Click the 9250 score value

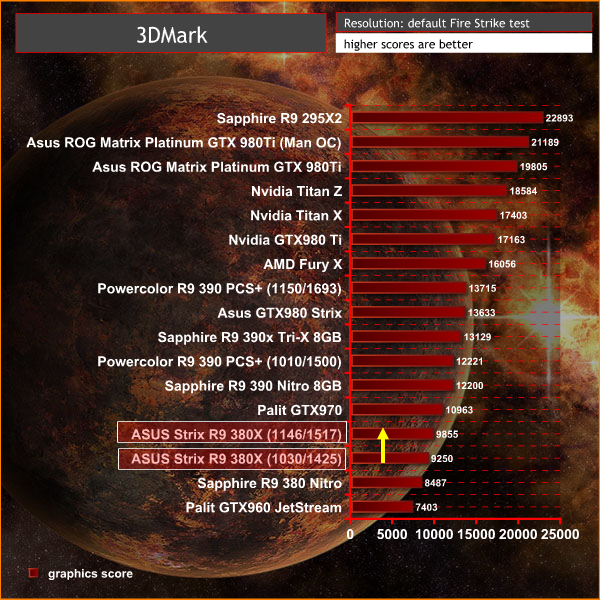[442, 459]
